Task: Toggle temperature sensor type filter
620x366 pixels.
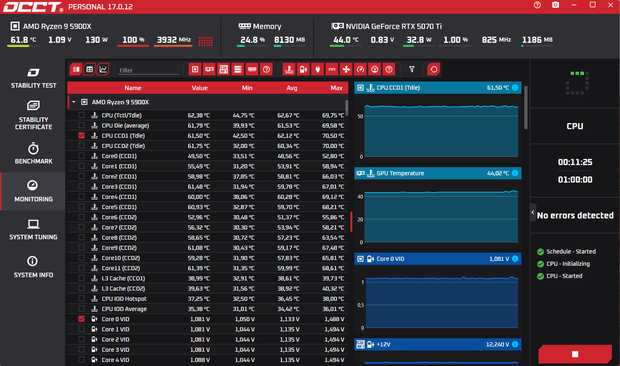Action: click(x=289, y=70)
